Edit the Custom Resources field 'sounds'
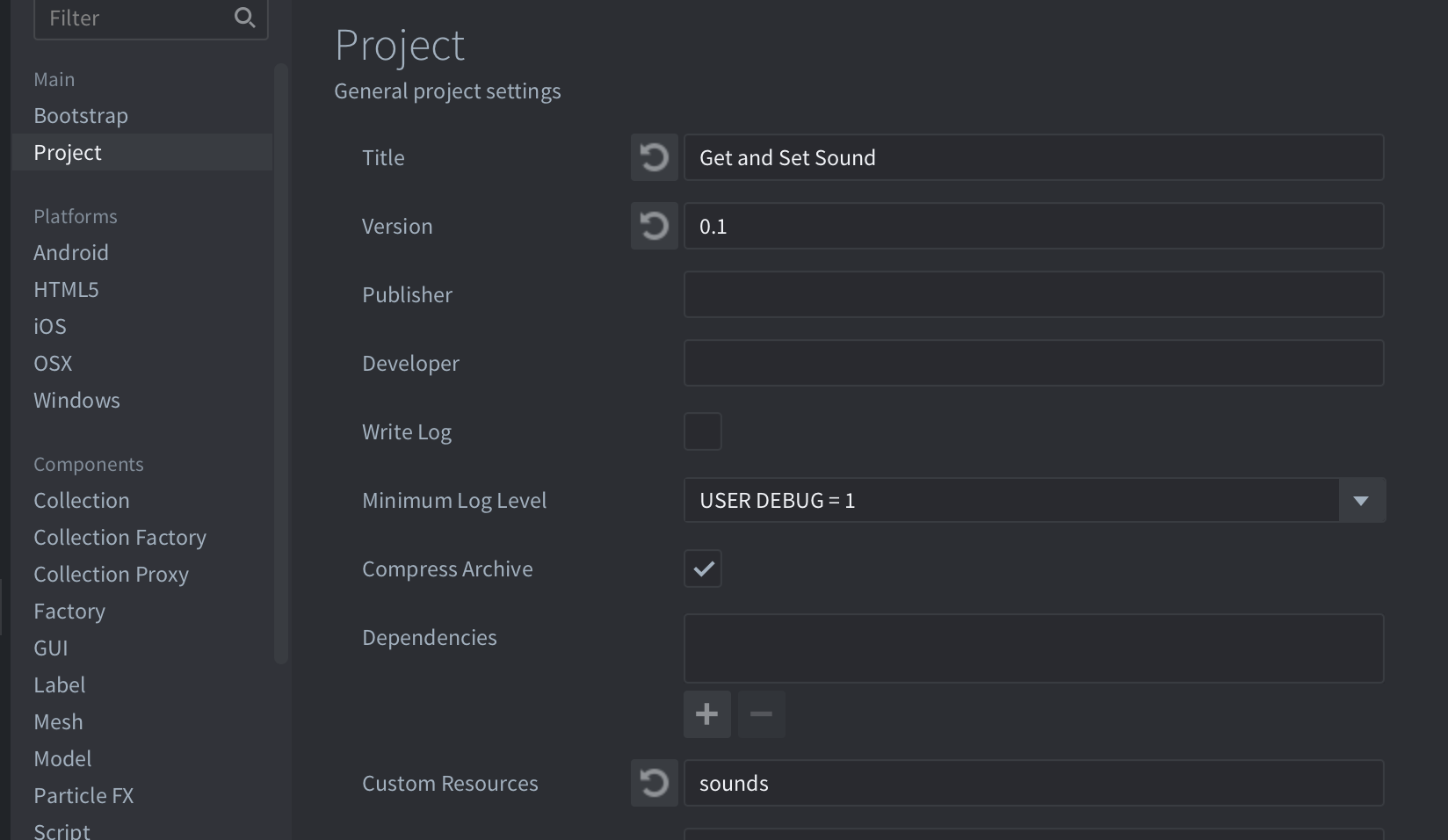Image resolution: width=1448 pixels, height=840 pixels. [x=1034, y=783]
